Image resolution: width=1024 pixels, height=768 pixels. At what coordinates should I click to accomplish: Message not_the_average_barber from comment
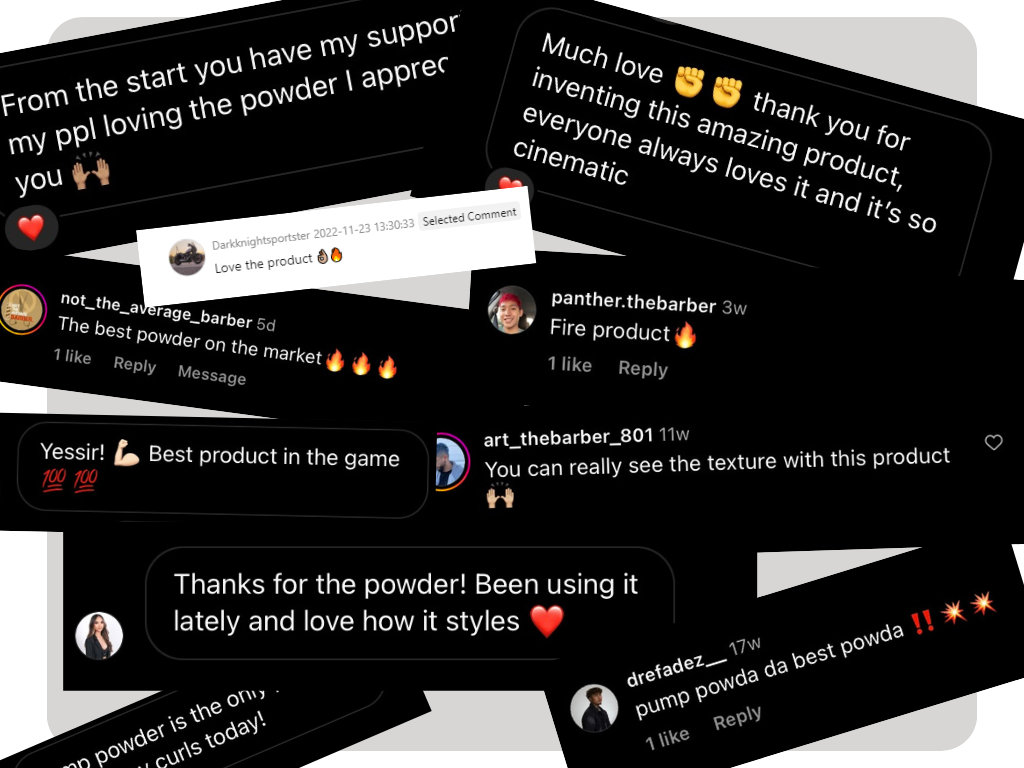coord(212,375)
